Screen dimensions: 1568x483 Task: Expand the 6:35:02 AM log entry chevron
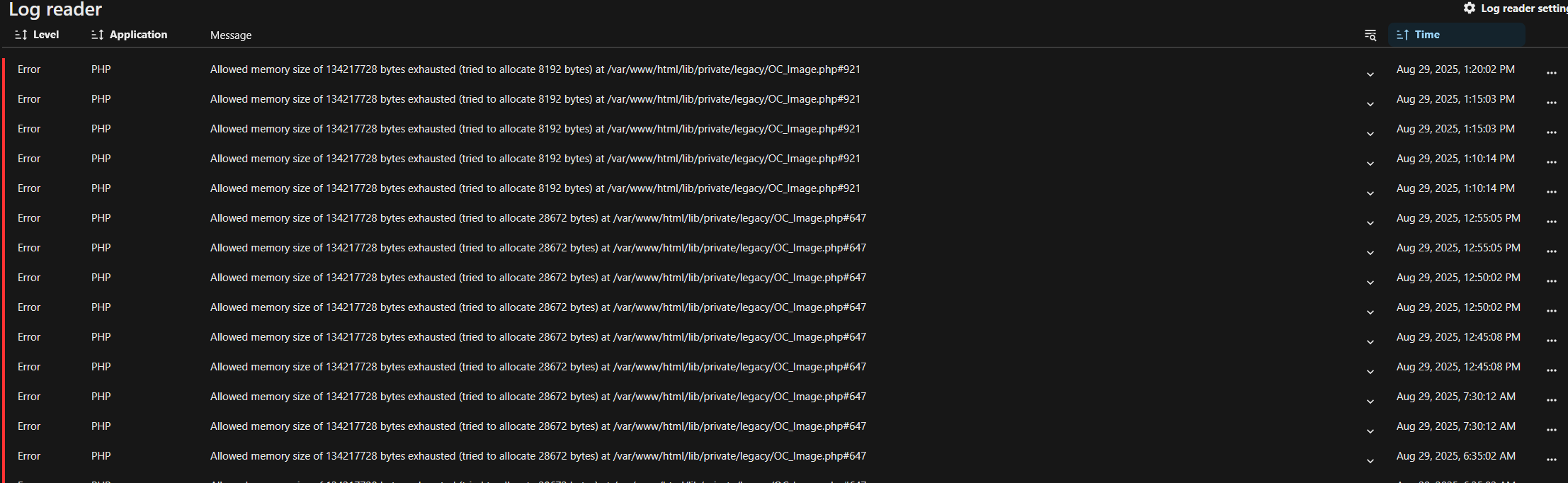(x=1370, y=460)
